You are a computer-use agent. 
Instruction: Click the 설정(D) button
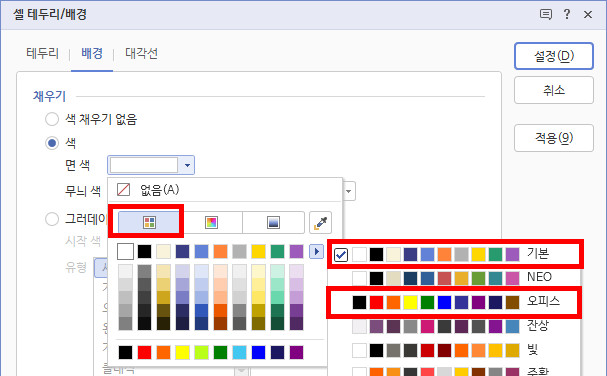[554, 56]
